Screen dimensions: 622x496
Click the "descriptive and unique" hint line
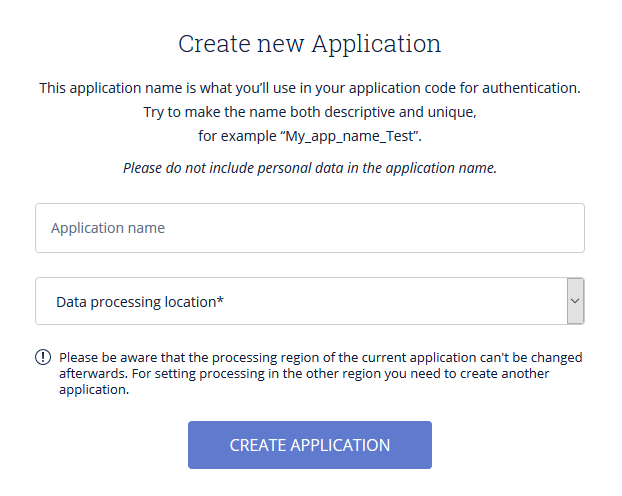(309, 112)
